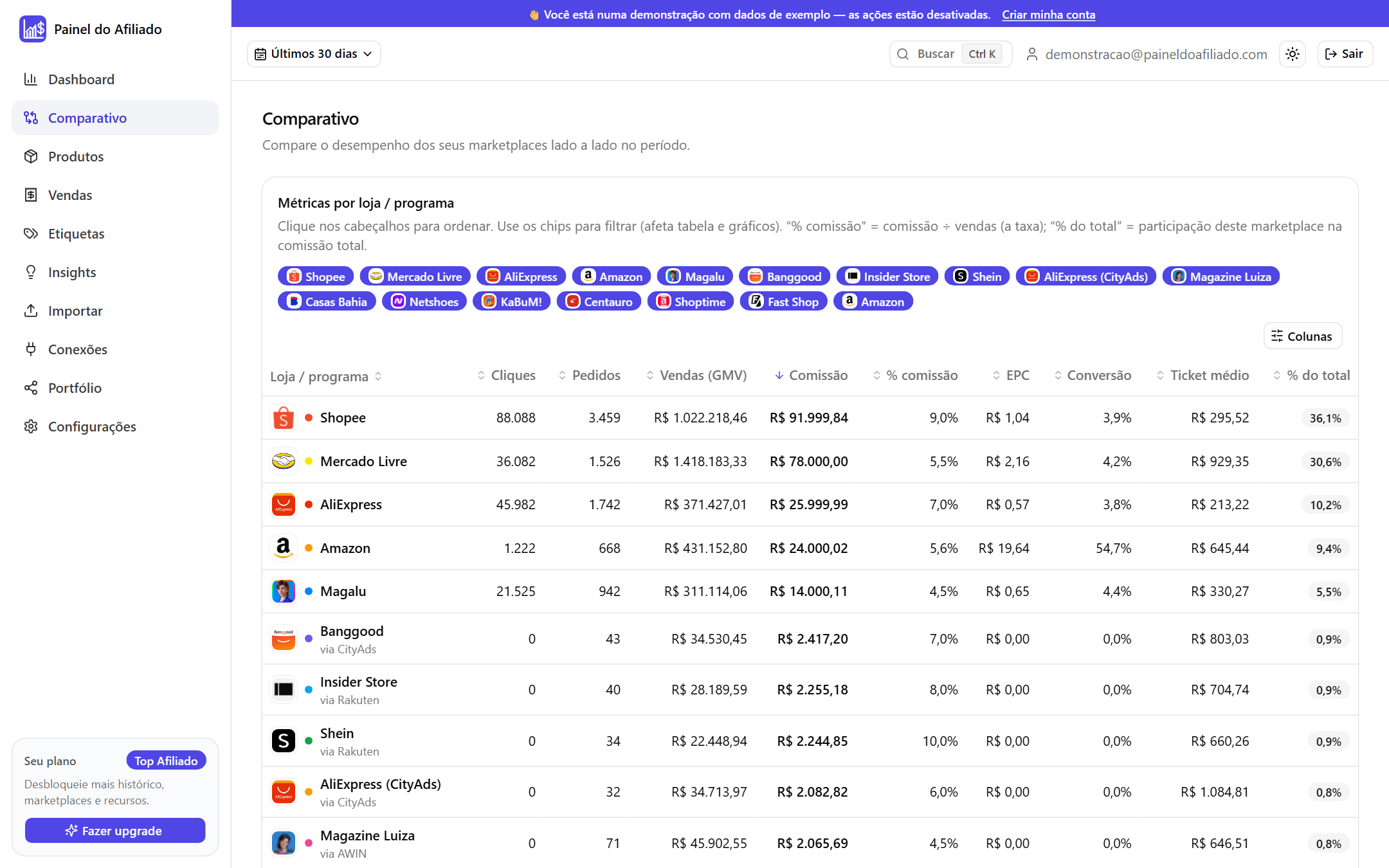The image size is (1389, 868).
Task: Toggle the Shein filter chip
Action: [x=977, y=276]
